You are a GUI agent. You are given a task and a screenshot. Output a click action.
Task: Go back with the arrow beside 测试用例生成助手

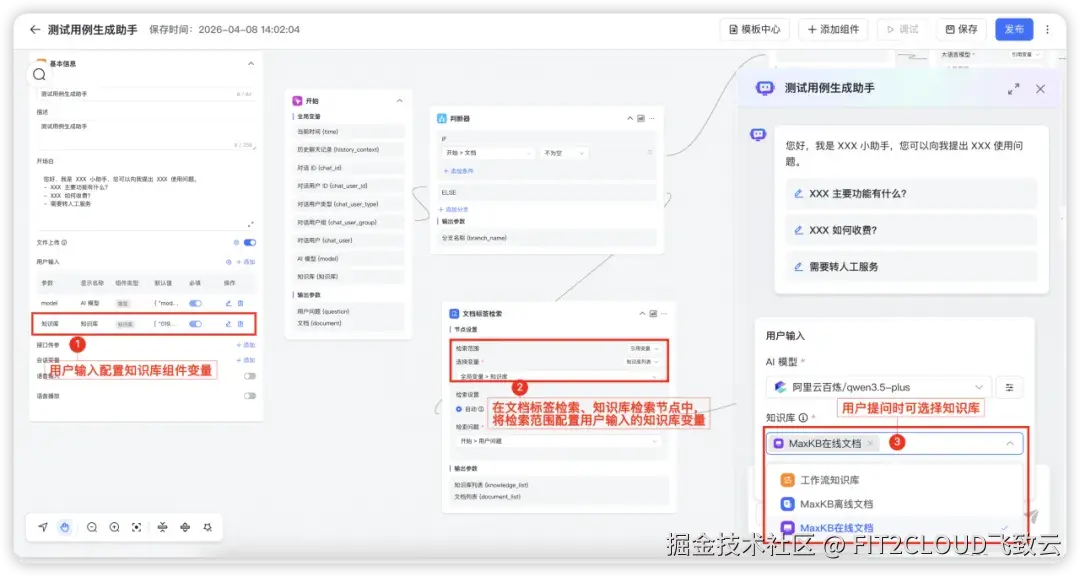pyautogui.click(x=35, y=30)
